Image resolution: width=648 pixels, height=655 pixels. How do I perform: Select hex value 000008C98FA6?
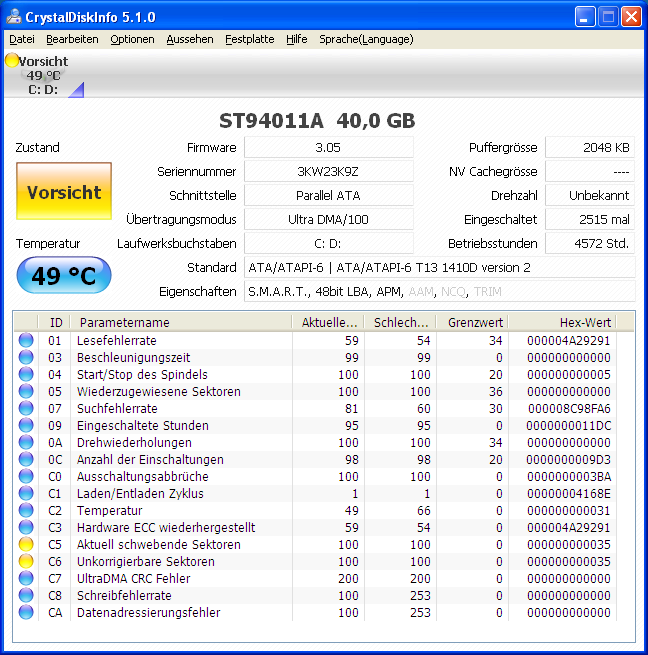(x=569, y=409)
